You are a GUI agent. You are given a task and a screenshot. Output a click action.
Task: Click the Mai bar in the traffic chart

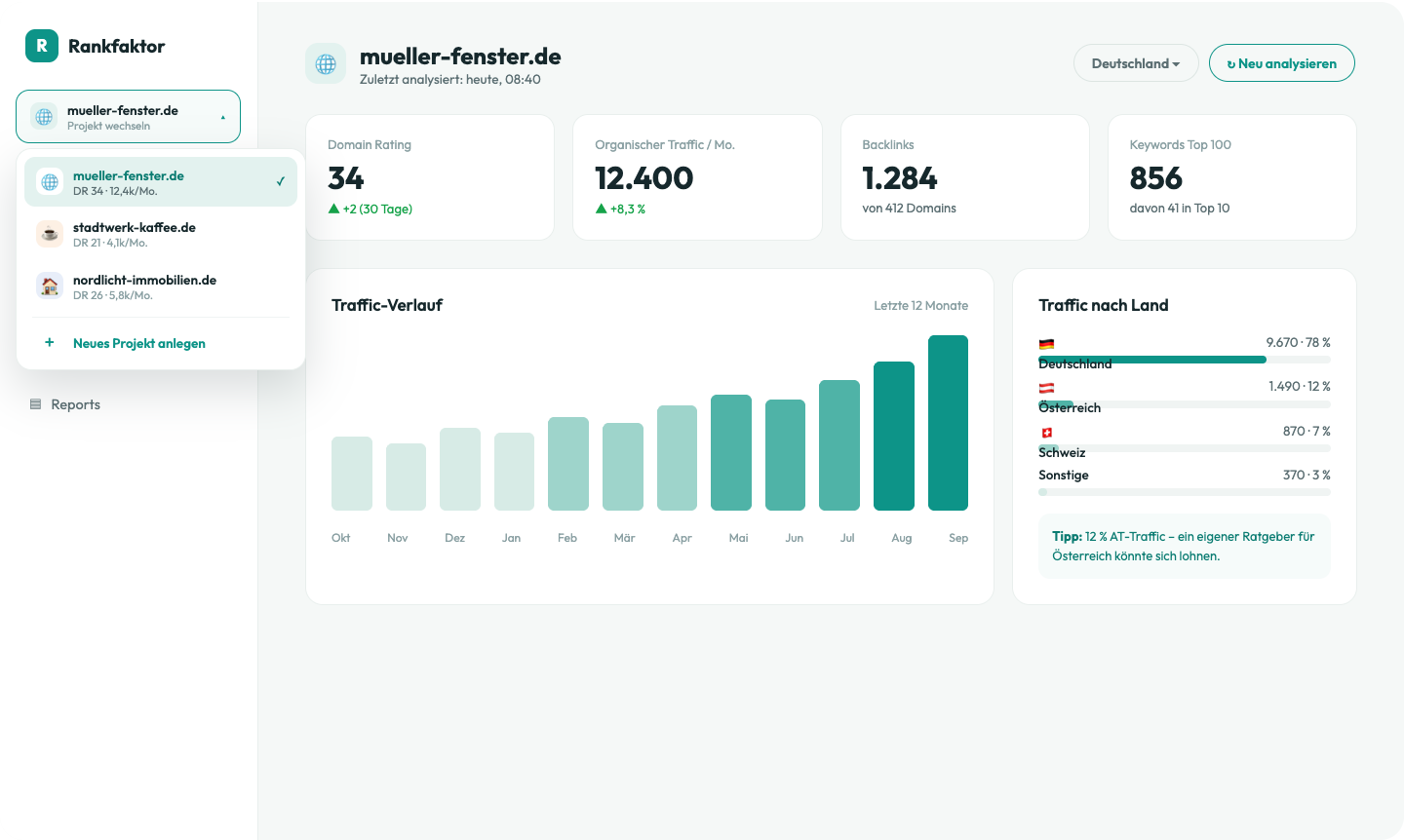click(731, 452)
